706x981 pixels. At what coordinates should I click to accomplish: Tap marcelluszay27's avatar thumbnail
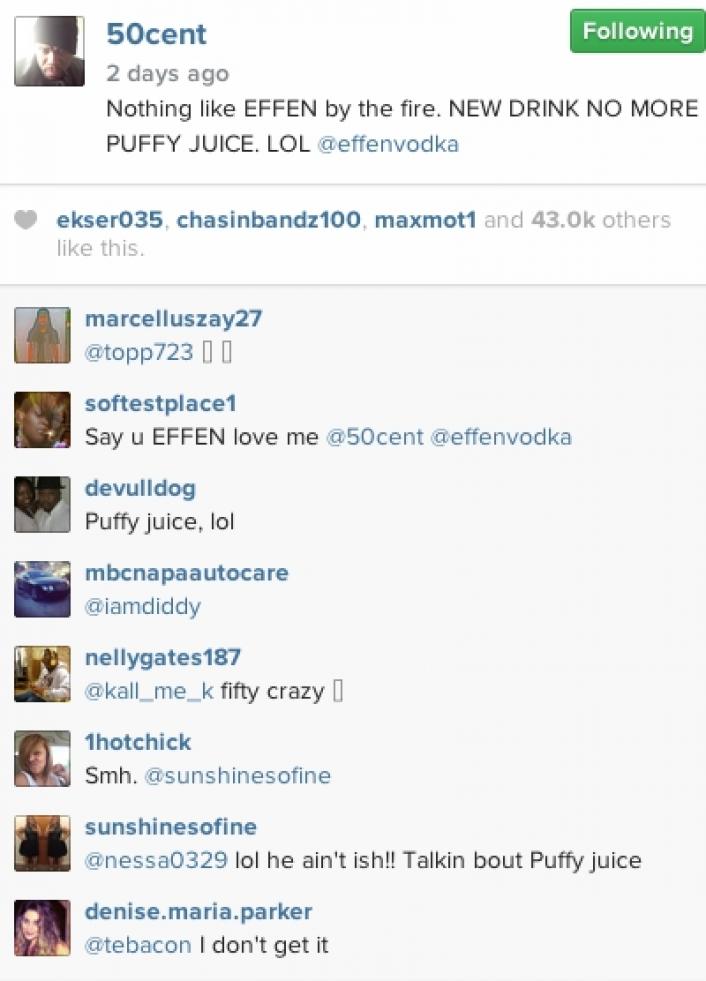pyautogui.click(x=43, y=335)
